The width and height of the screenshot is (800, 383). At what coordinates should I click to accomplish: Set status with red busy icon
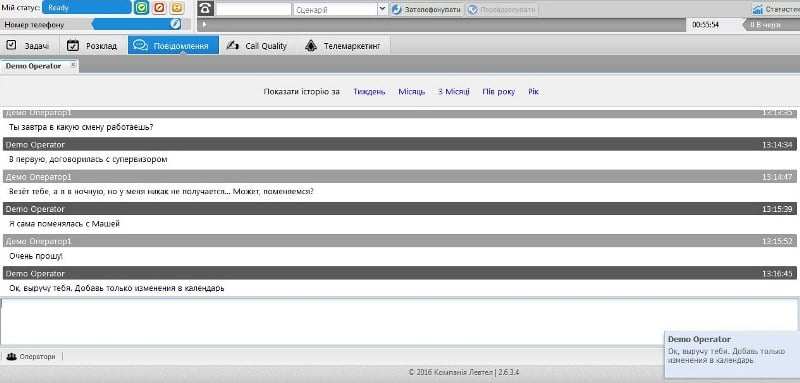[x=159, y=8]
